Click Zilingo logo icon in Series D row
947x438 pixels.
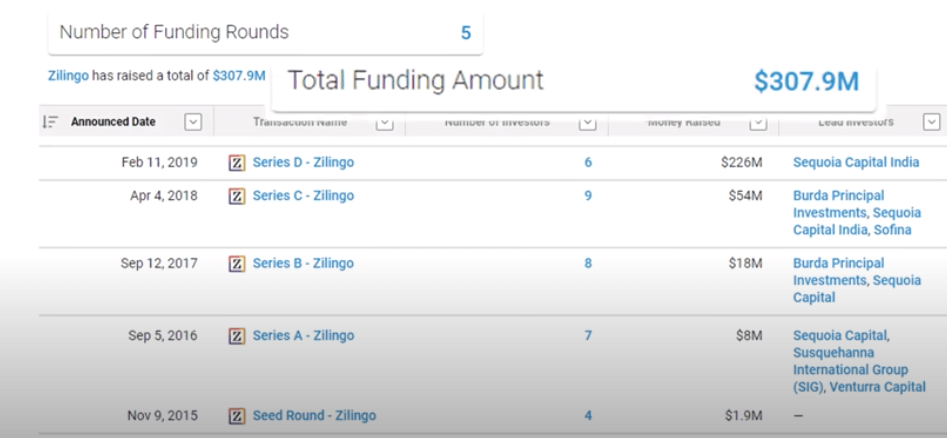click(237, 163)
